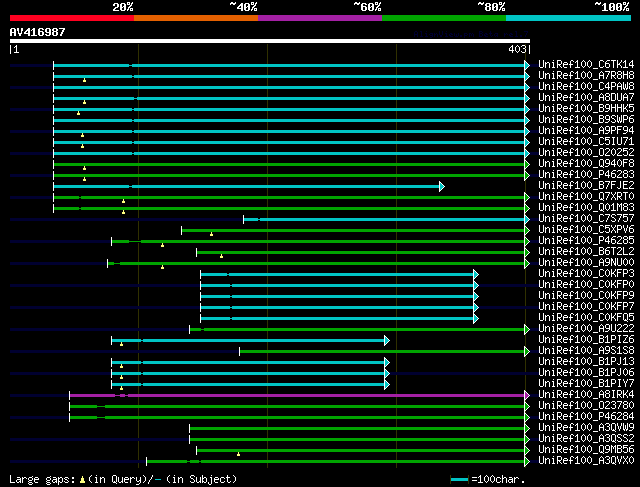Open the UniRef100_Q01M83 hit label
Viewport: 640px width, 487px height.
[x=586, y=207]
